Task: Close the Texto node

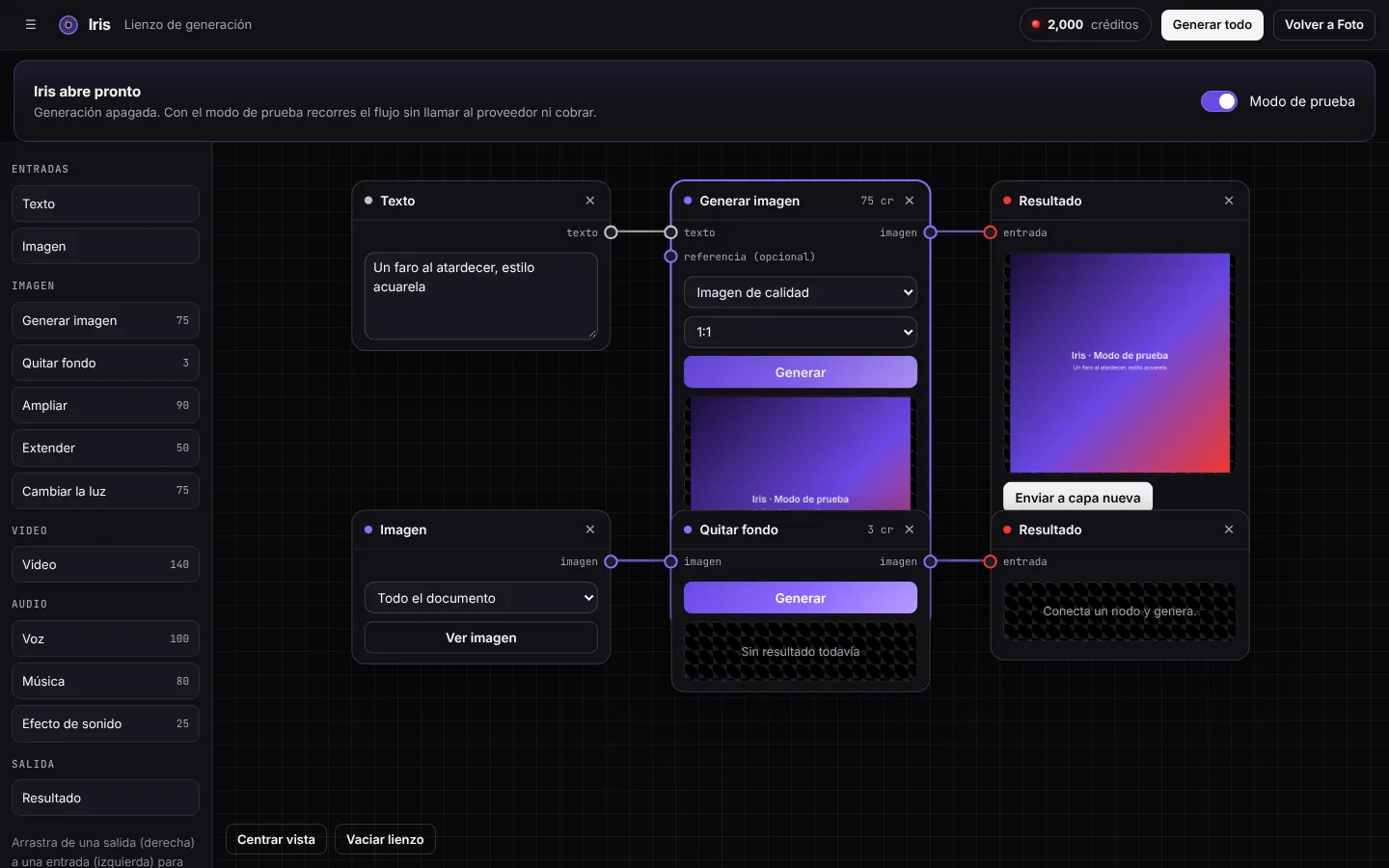Action: 590,201
